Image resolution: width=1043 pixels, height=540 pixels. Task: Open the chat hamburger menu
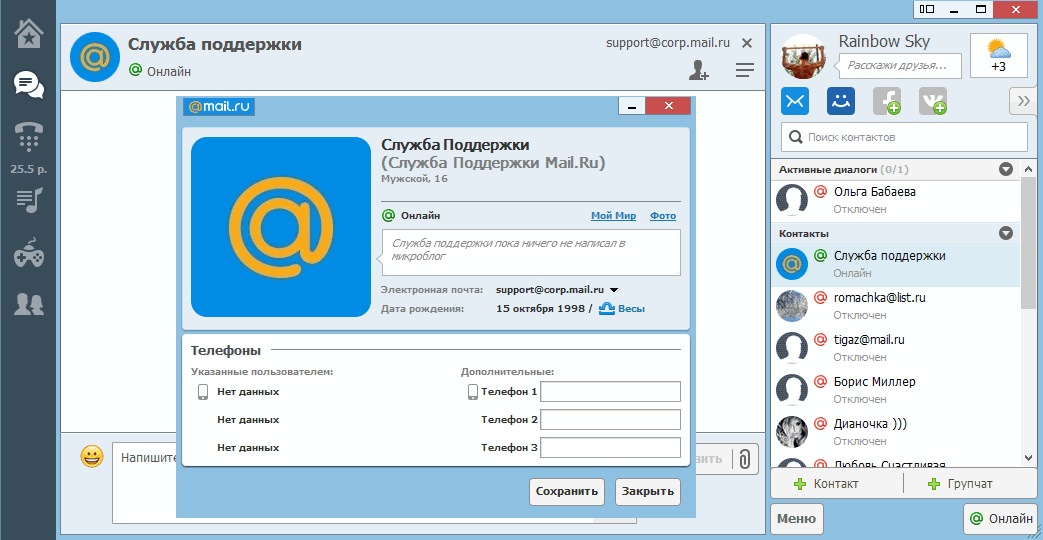coord(744,70)
